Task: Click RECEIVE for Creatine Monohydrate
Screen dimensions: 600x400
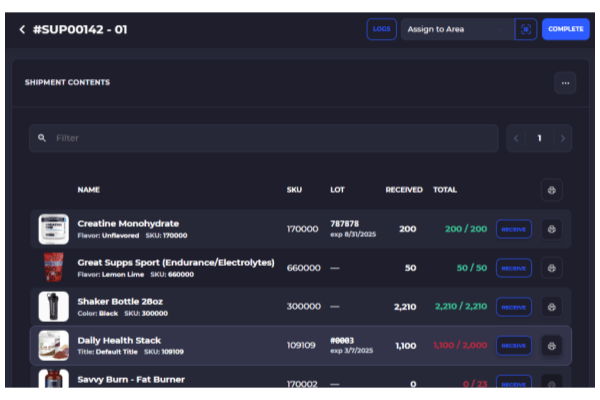Action: pos(514,229)
